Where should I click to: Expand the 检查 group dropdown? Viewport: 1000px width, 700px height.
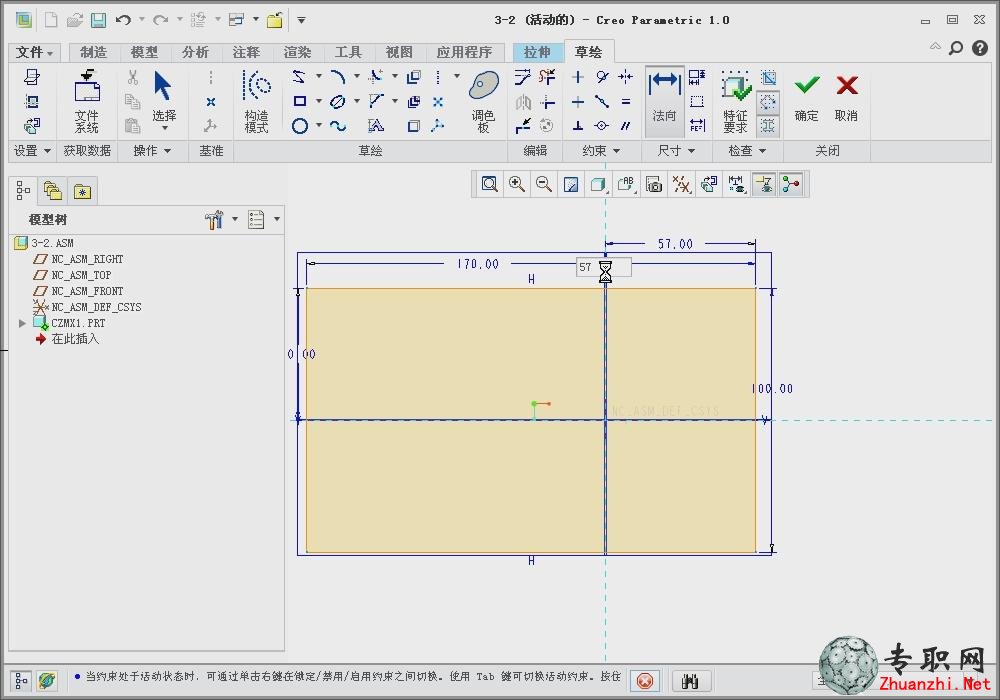746,151
